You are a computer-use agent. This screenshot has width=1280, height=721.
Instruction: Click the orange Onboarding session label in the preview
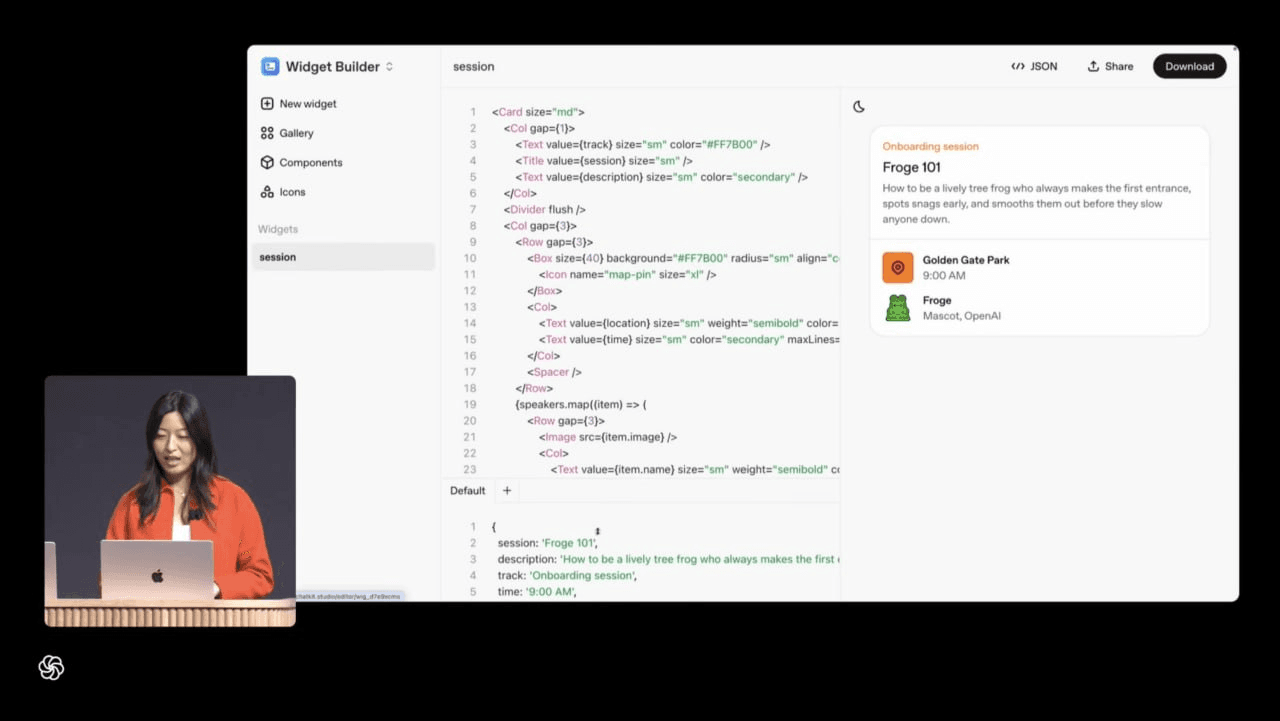click(931, 147)
